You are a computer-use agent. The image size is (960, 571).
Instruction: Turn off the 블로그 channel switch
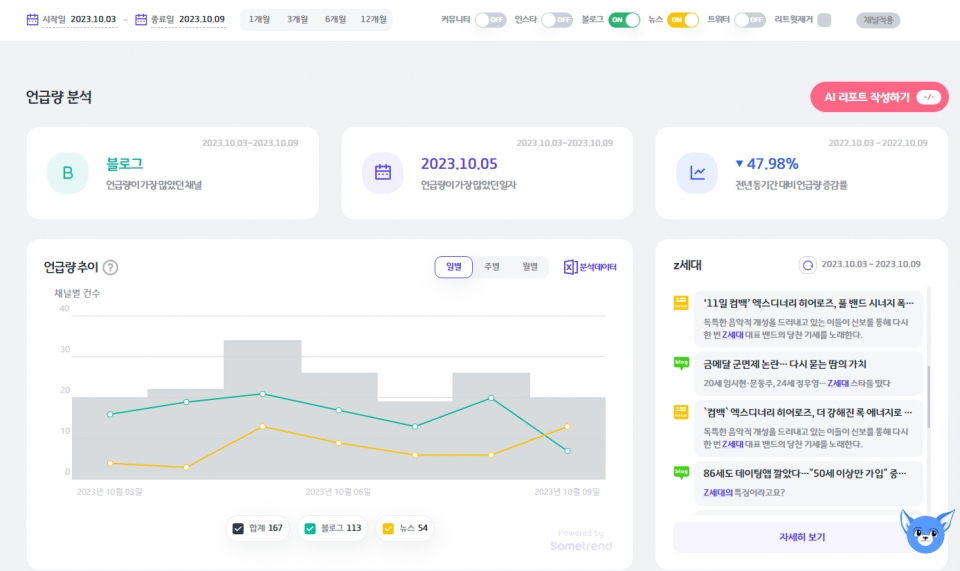624,20
